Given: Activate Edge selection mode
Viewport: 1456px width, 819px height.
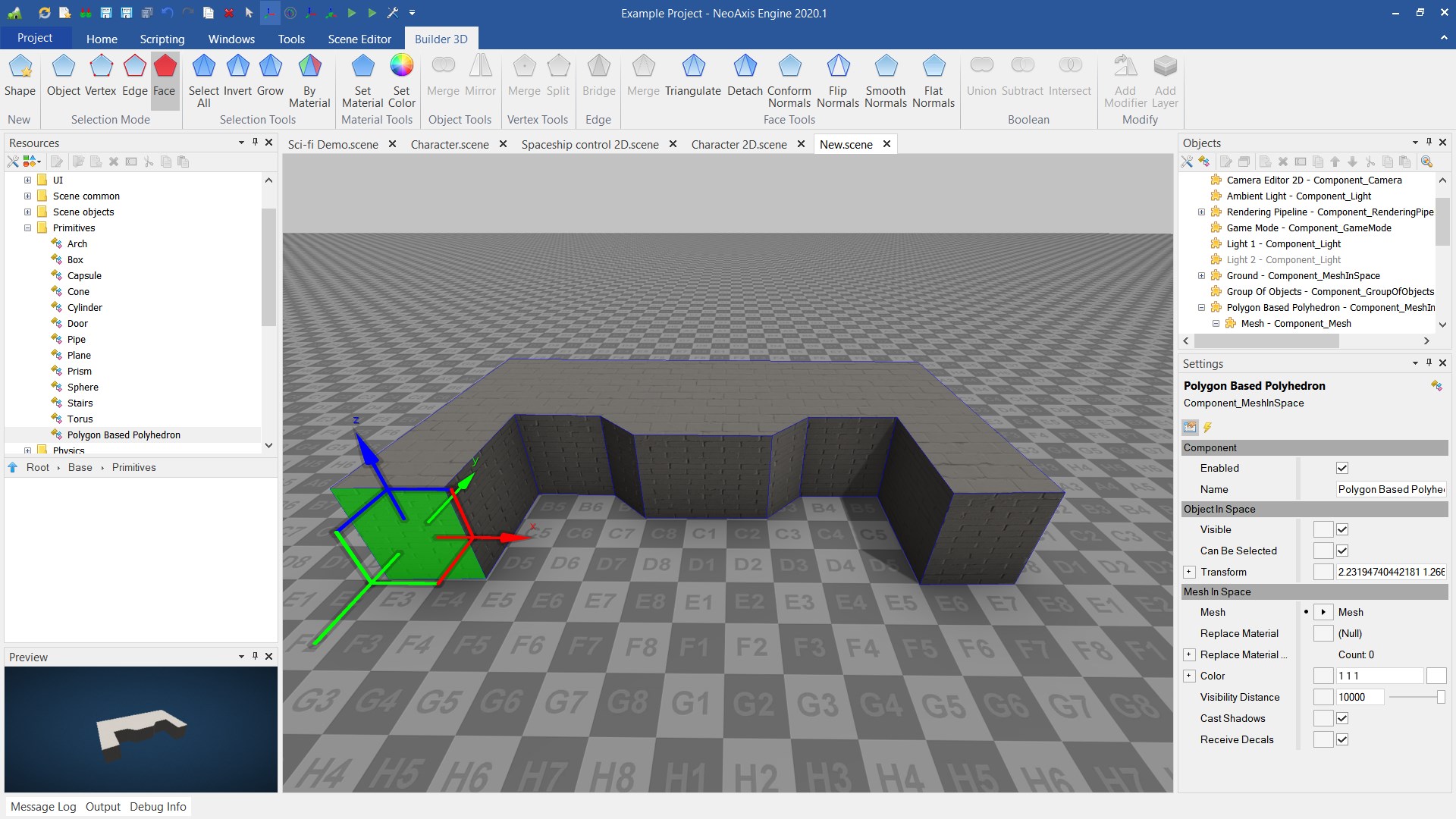Looking at the screenshot, I should [x=134, y=67].
